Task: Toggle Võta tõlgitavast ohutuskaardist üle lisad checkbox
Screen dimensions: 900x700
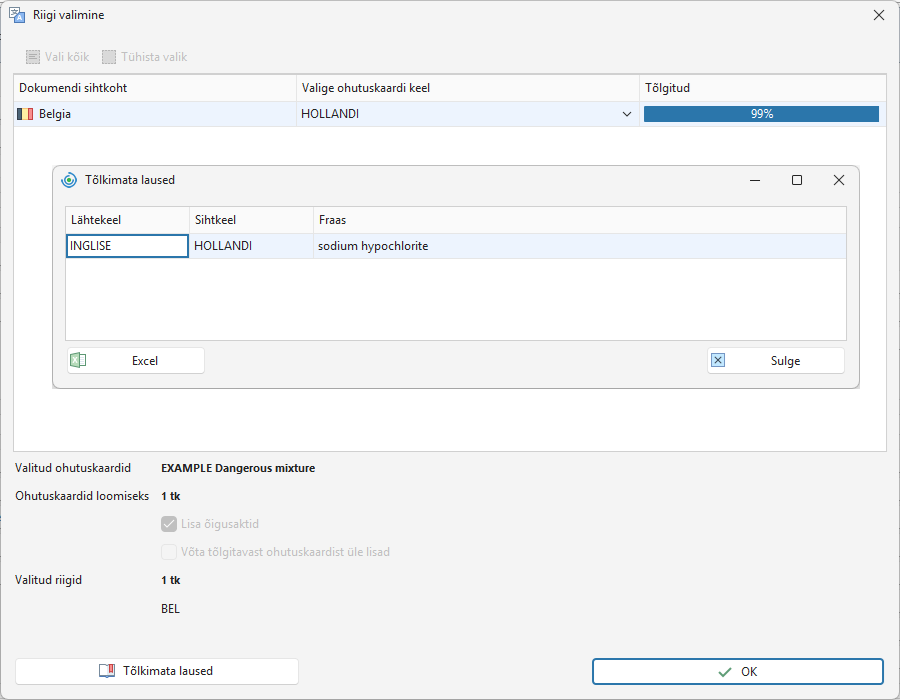Action: [169, 552]
